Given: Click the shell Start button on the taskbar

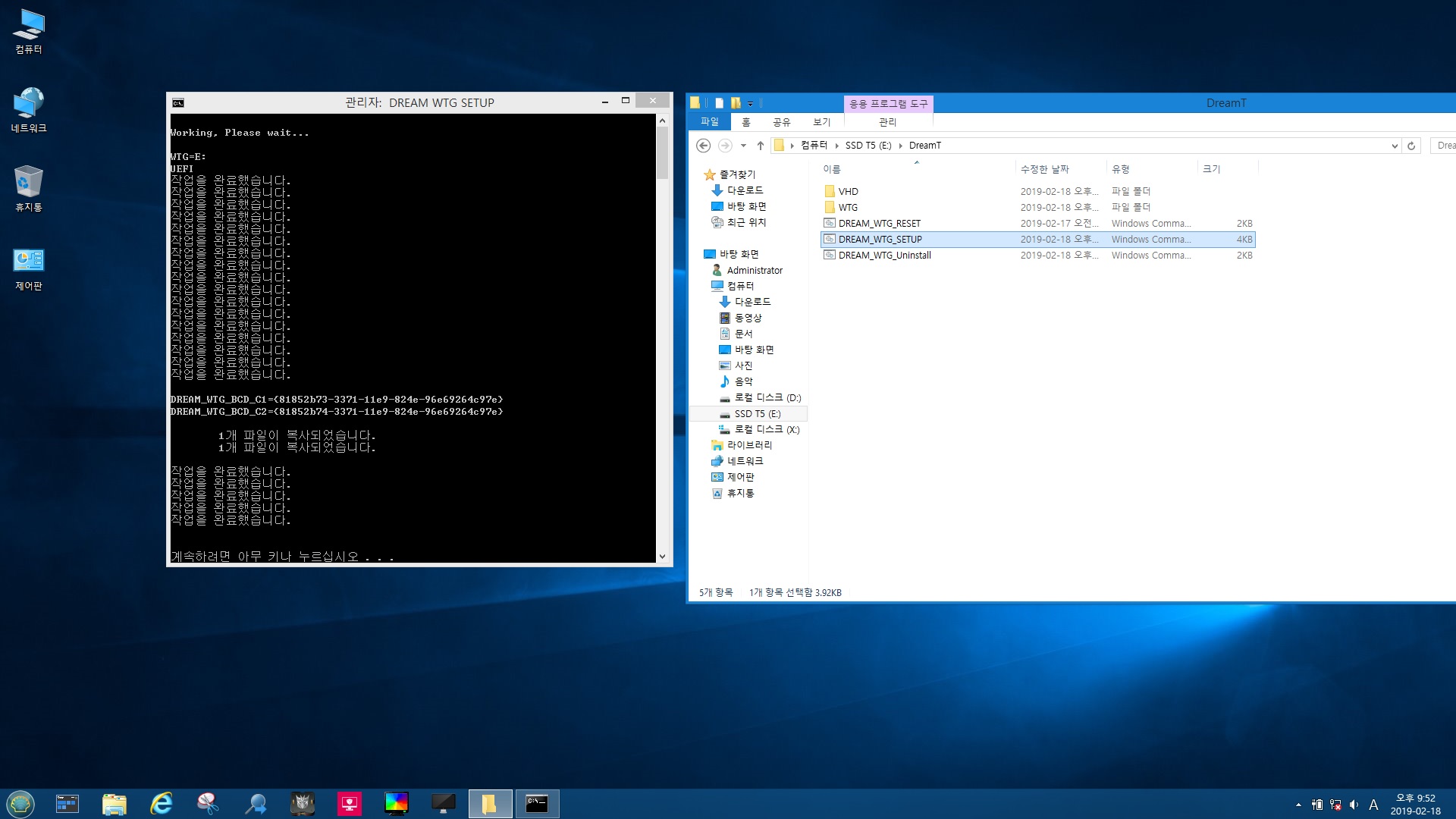Looking at the screenshot, I should pos(20,804).
